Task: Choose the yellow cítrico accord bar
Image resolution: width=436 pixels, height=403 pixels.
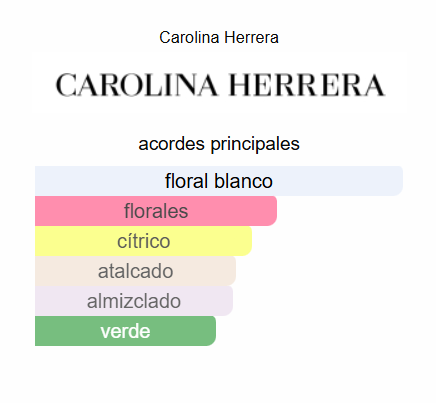Action: (143, 241)
